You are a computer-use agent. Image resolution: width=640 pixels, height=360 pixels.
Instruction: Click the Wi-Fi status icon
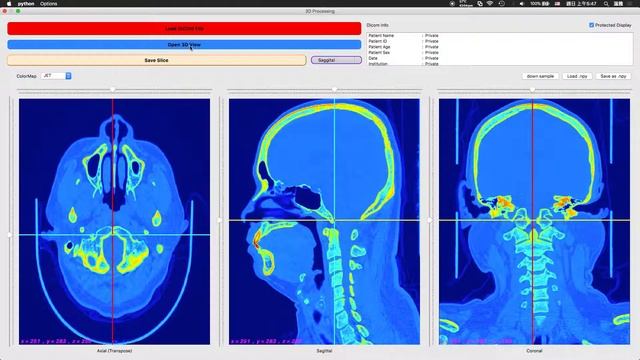click(x=490, y=3)
